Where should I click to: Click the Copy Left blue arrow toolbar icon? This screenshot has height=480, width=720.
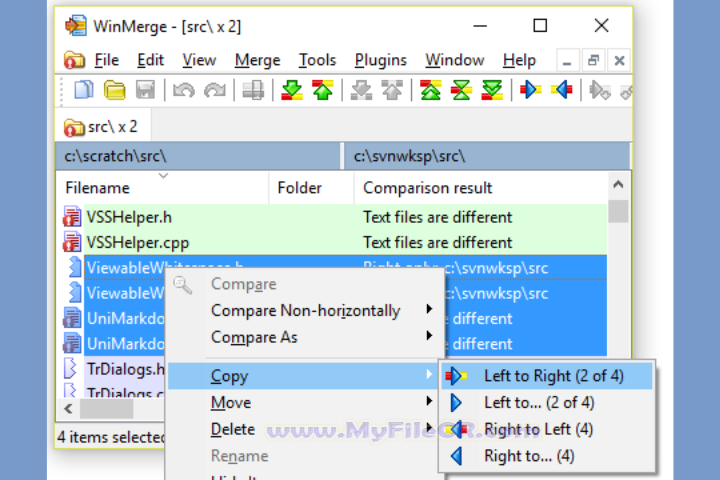point(561,90)
